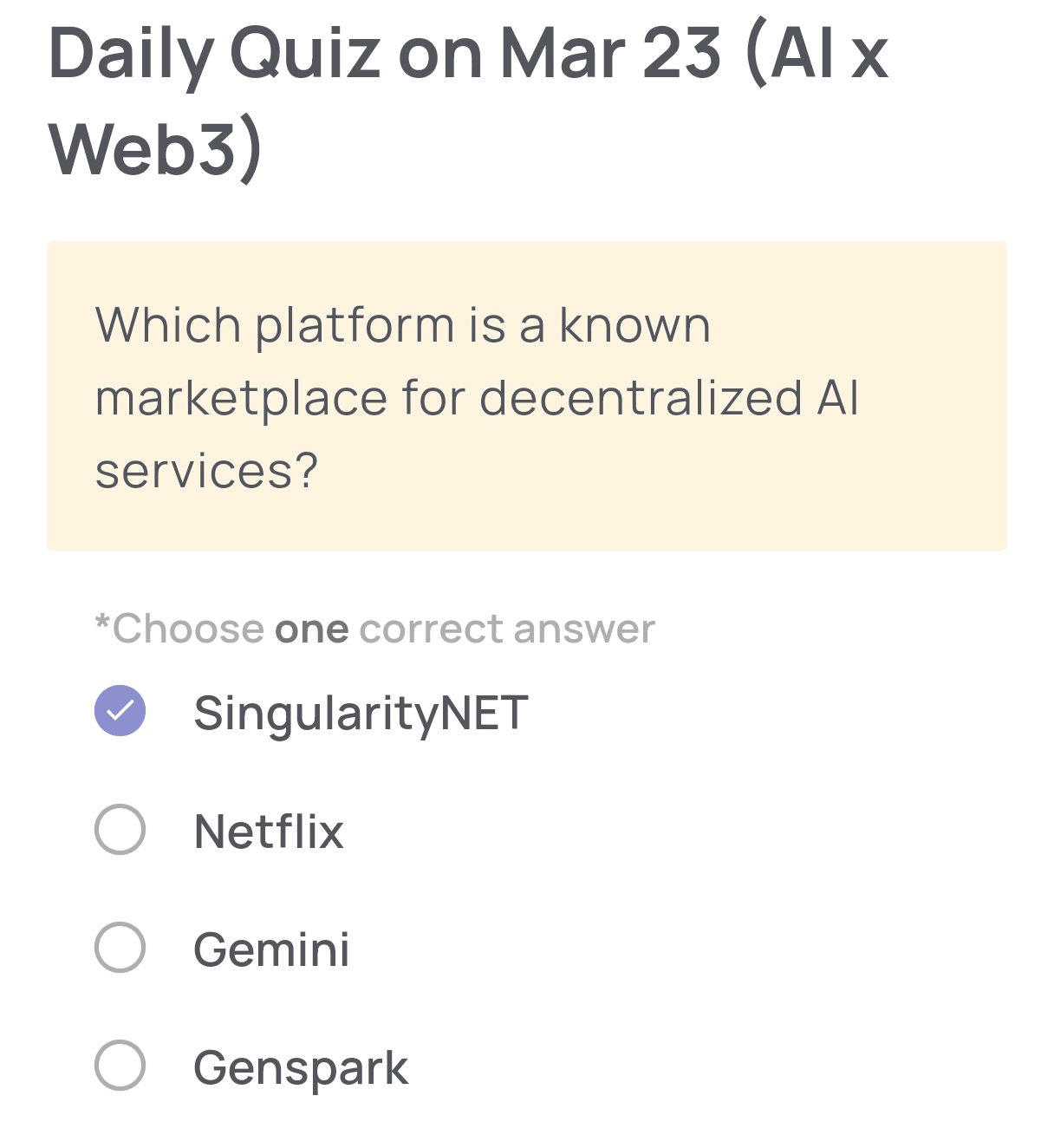This screenshot has width=1054, height=1148.
Task: Click "Web3)" in the quiz heading
Action: pos(156,147)
